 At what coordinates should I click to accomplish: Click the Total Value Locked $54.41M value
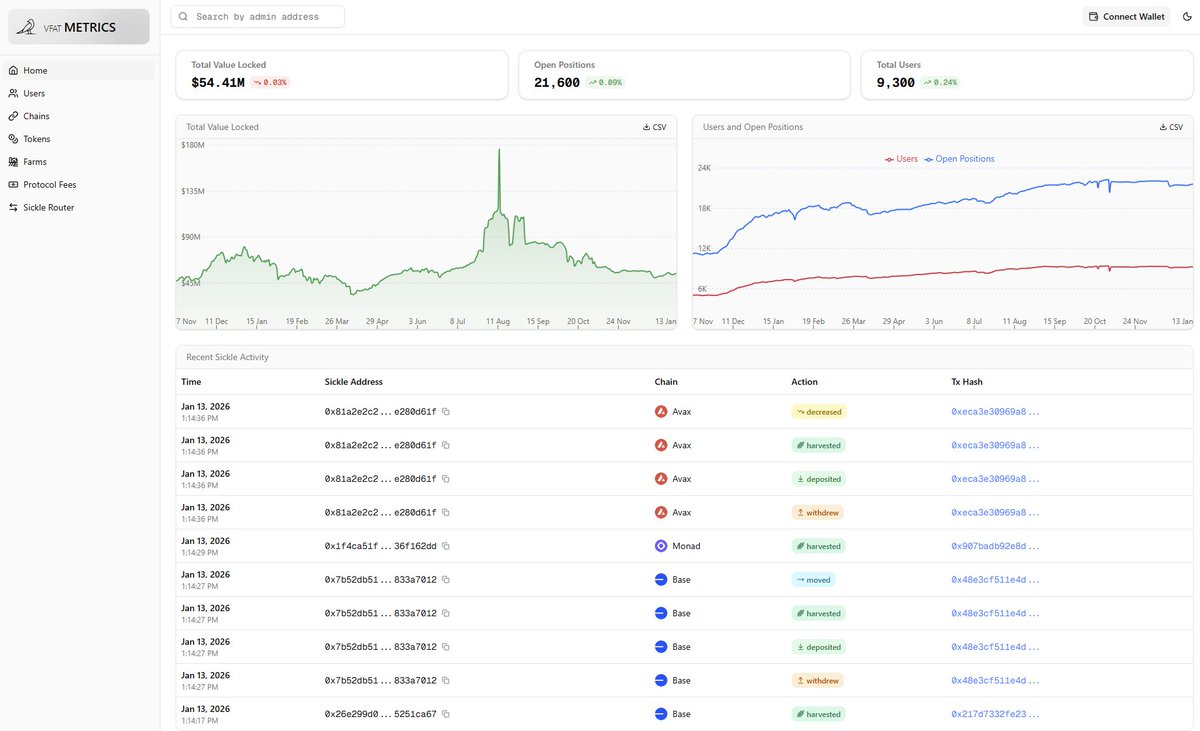pos(218,83)
